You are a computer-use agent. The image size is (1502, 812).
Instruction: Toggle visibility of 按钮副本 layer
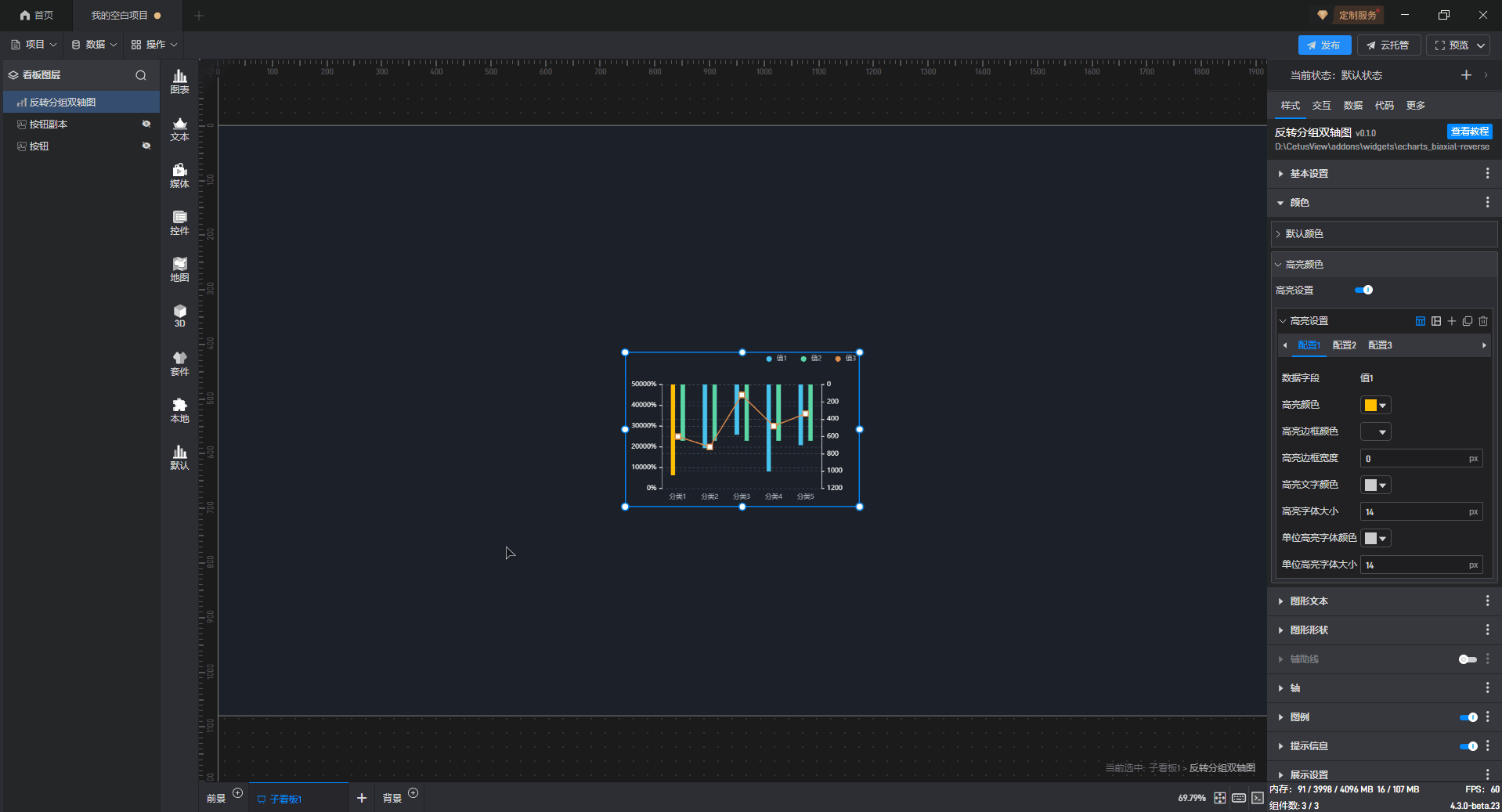click(x=146, y=125)
